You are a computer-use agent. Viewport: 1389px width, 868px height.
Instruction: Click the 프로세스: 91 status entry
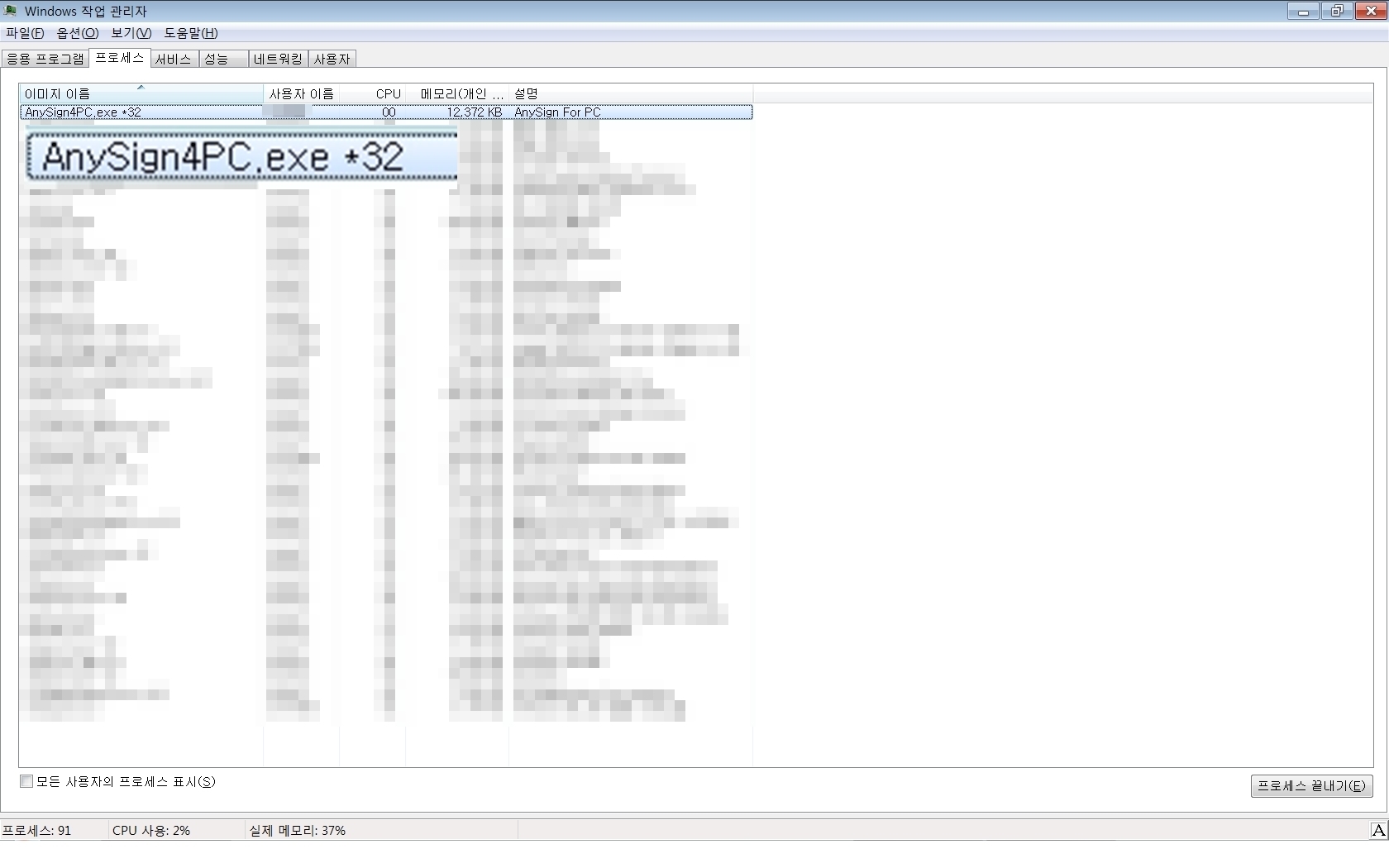point(37,830)
